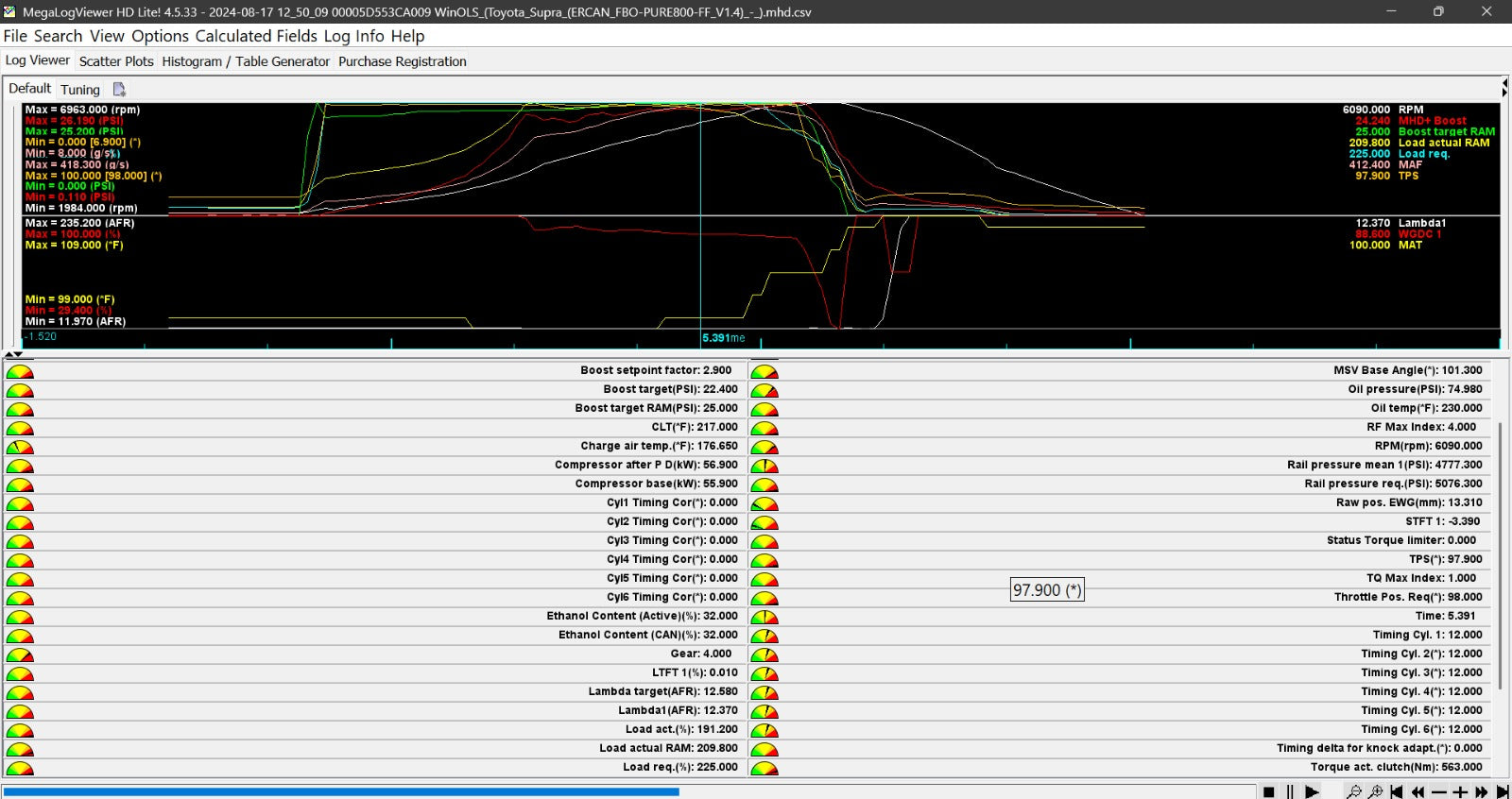Click the gauge icon beside MSV Base Angle

(765, 371)
